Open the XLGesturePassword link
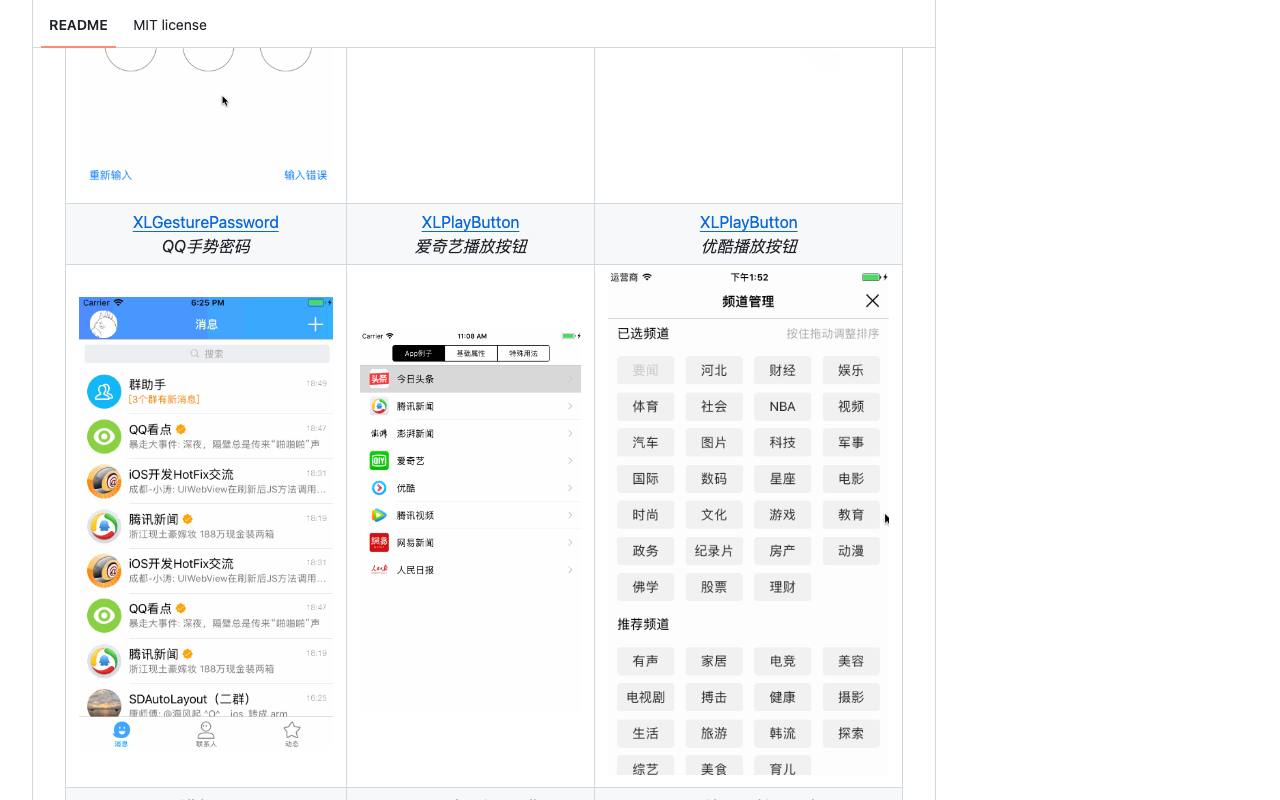 tap(206, 222)
